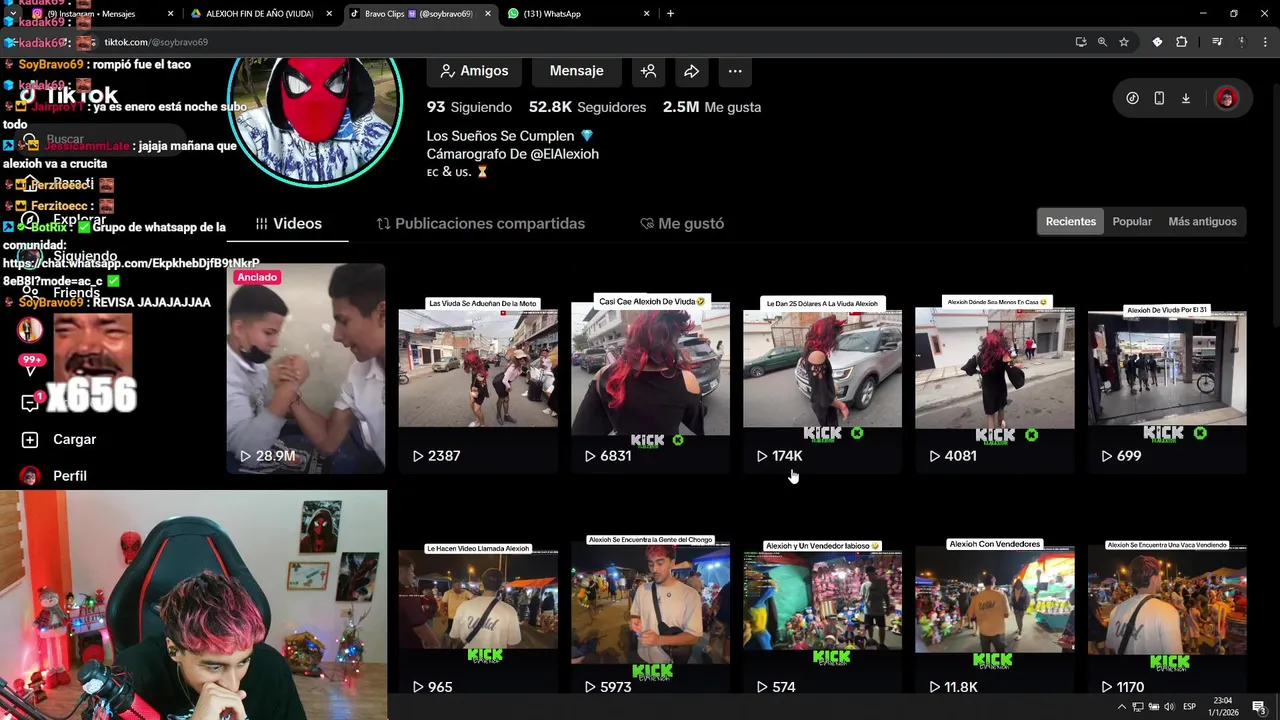Switch to the Instagram Mensajes tab
This screenshot has width=1280, height=720.
[x=100, y=14]
